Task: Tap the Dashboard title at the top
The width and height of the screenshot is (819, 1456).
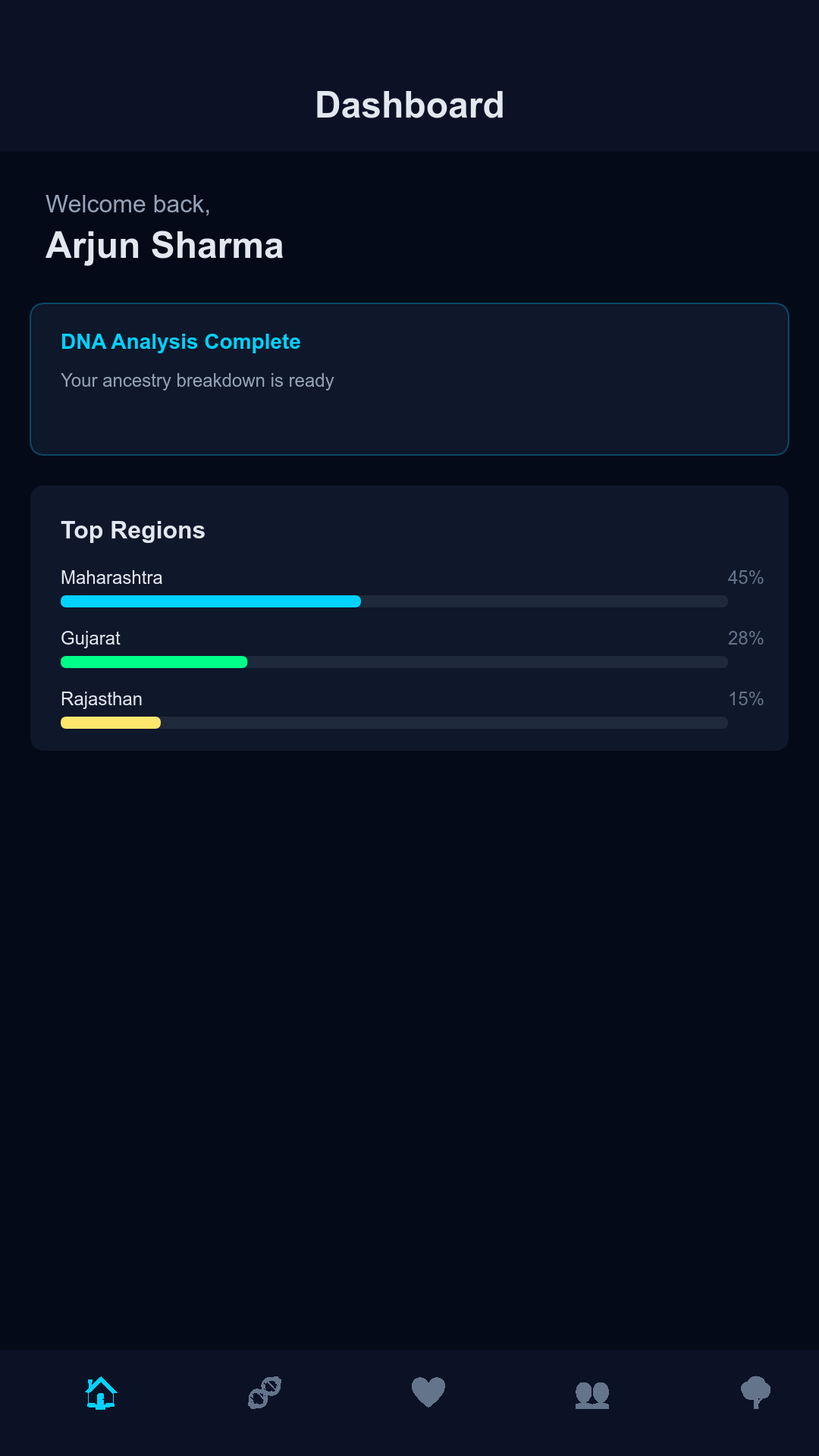Action: coord(409,105)
